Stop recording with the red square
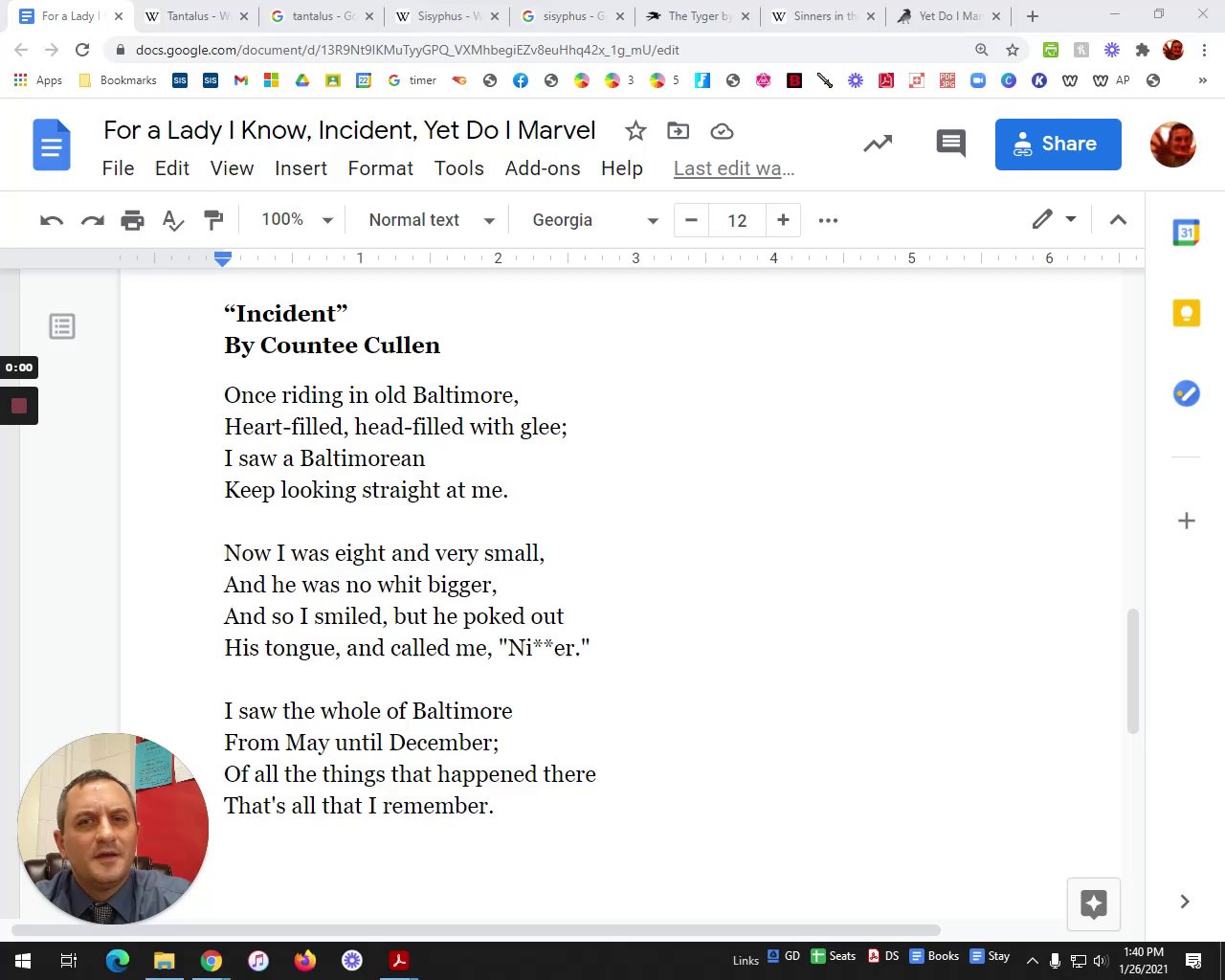The width and height of the screenshot is (1225, 980). (18, 407)
